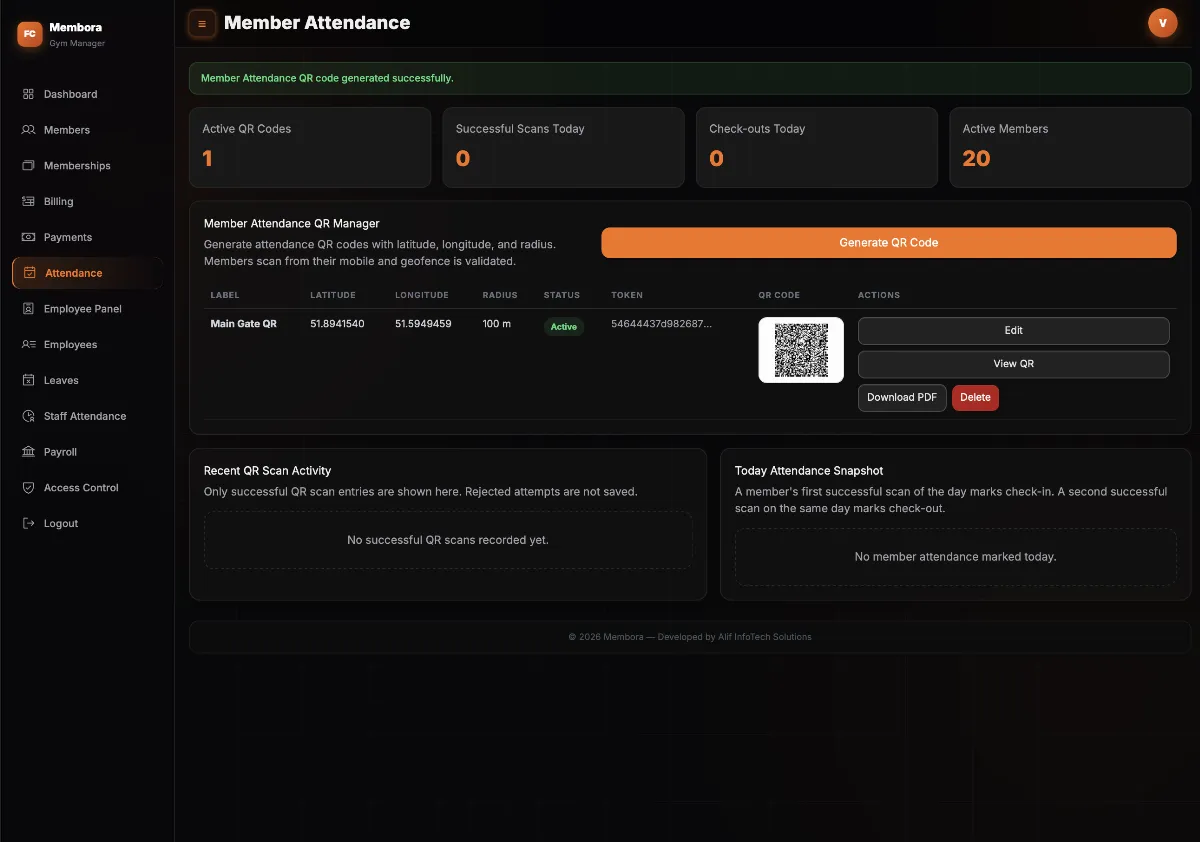Click the Payroll bank icon

(28, 452)
